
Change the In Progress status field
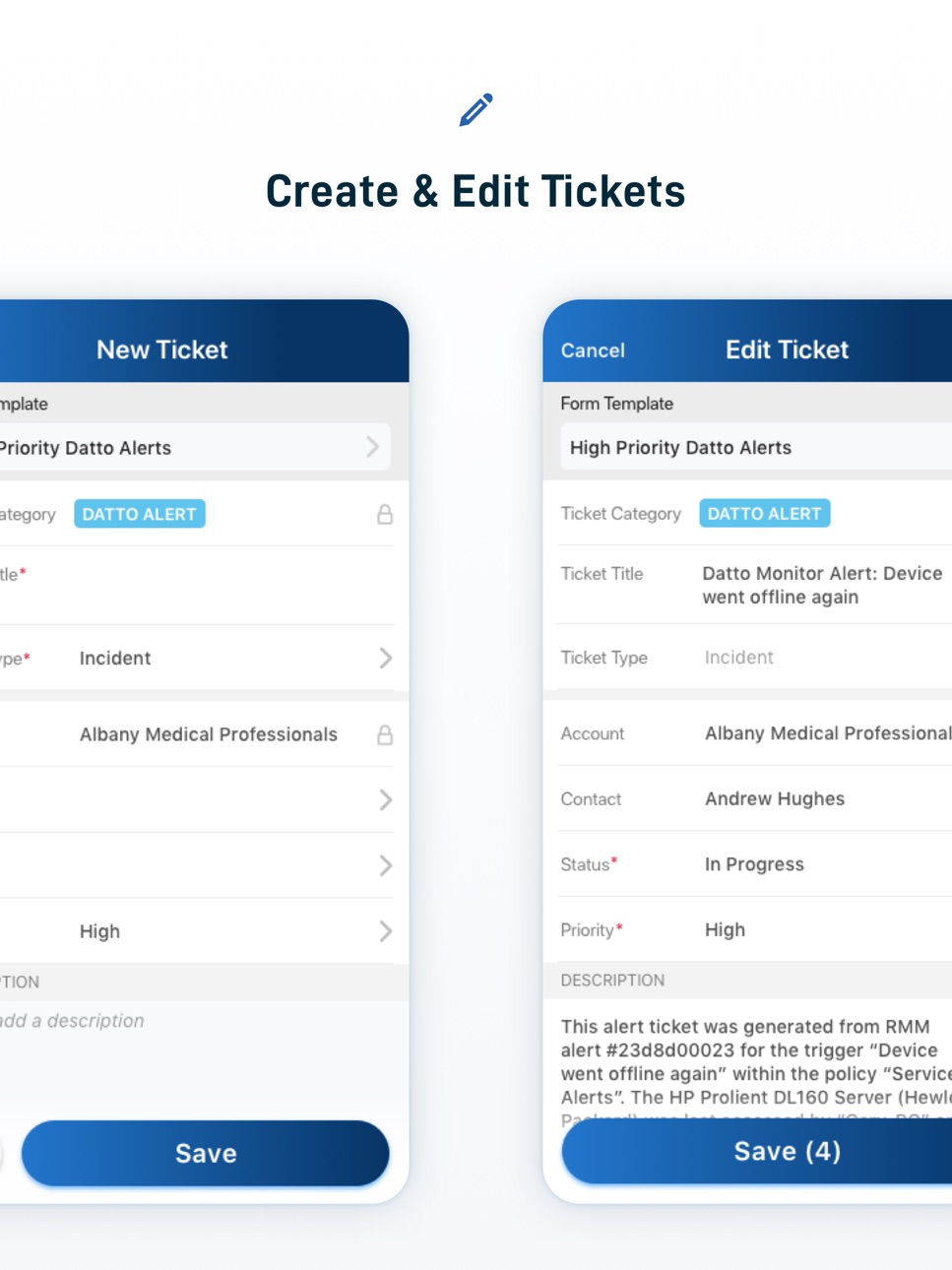point(754,864)
